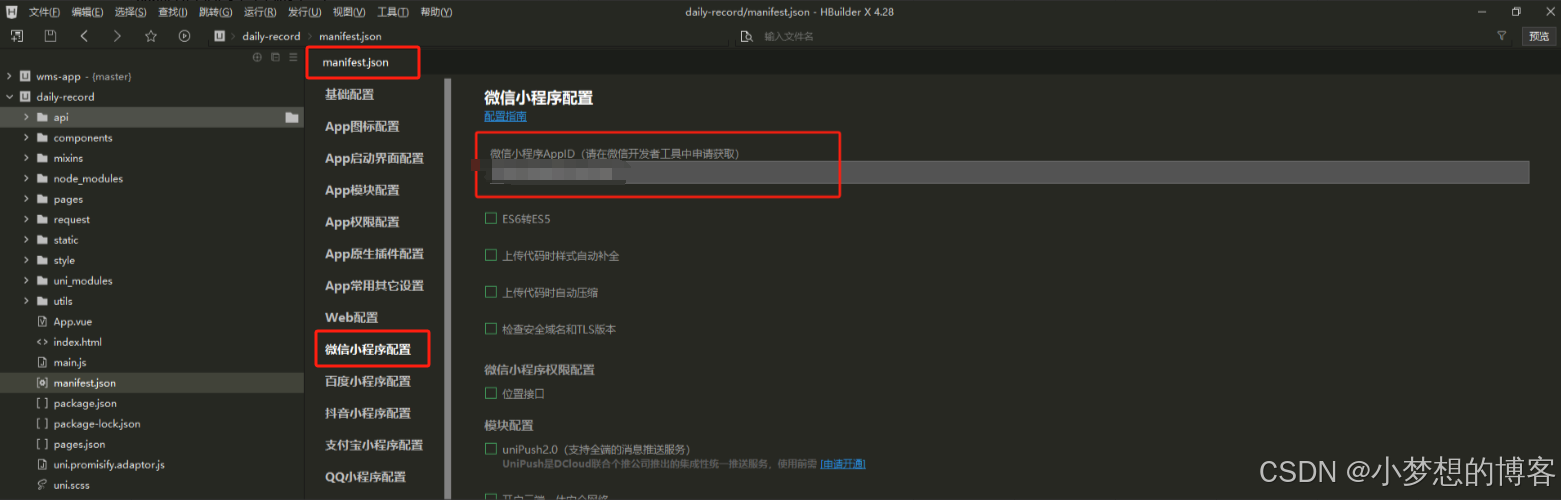
Task: Enable 检查安全域名和TLS版本 checkbox
Action: point(491,328)
